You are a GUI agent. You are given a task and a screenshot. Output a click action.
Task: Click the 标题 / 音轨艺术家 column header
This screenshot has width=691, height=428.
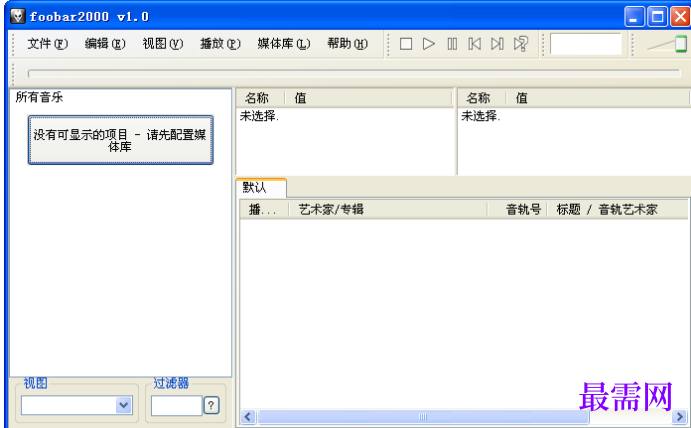618,210
